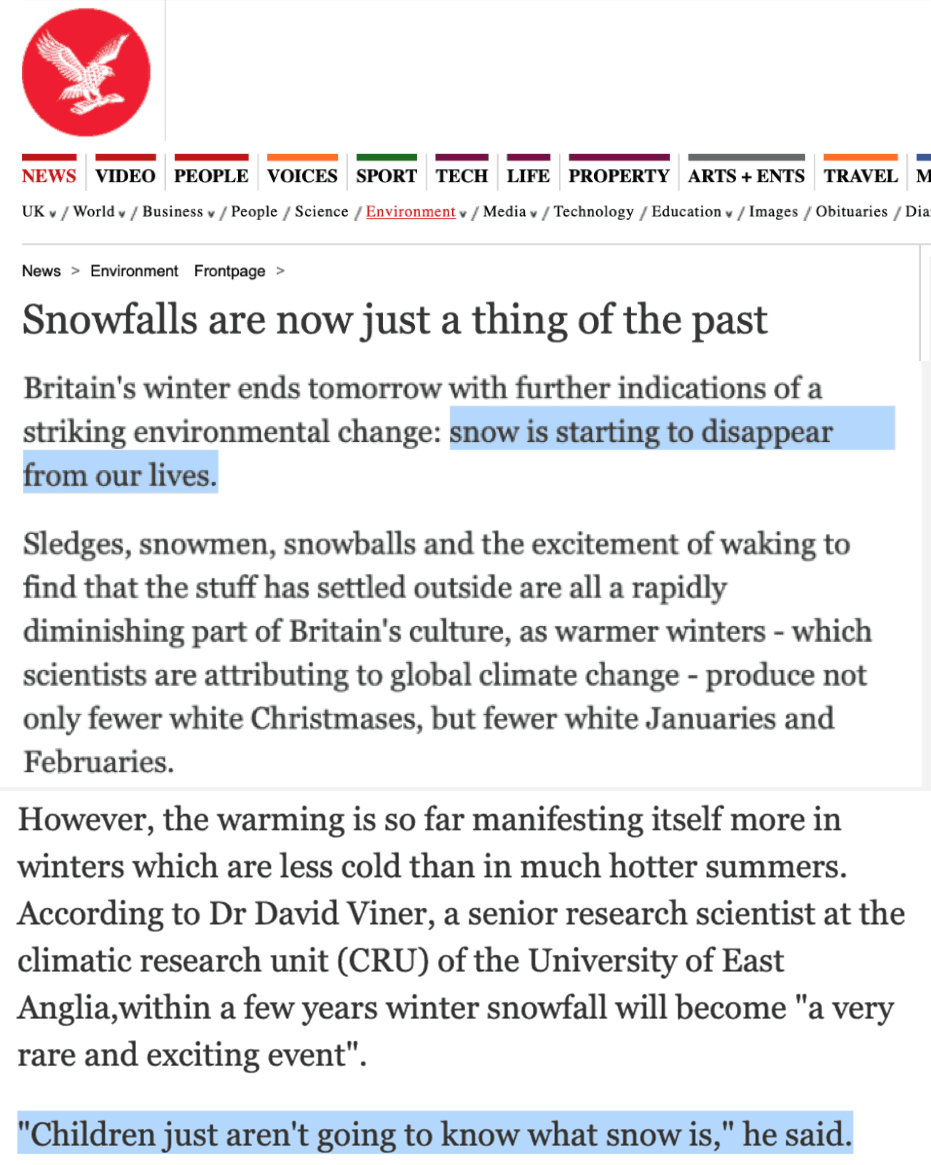931x1165 pixels.
Task: Expand the Environment submenu arrow
Action: [463, 213]
